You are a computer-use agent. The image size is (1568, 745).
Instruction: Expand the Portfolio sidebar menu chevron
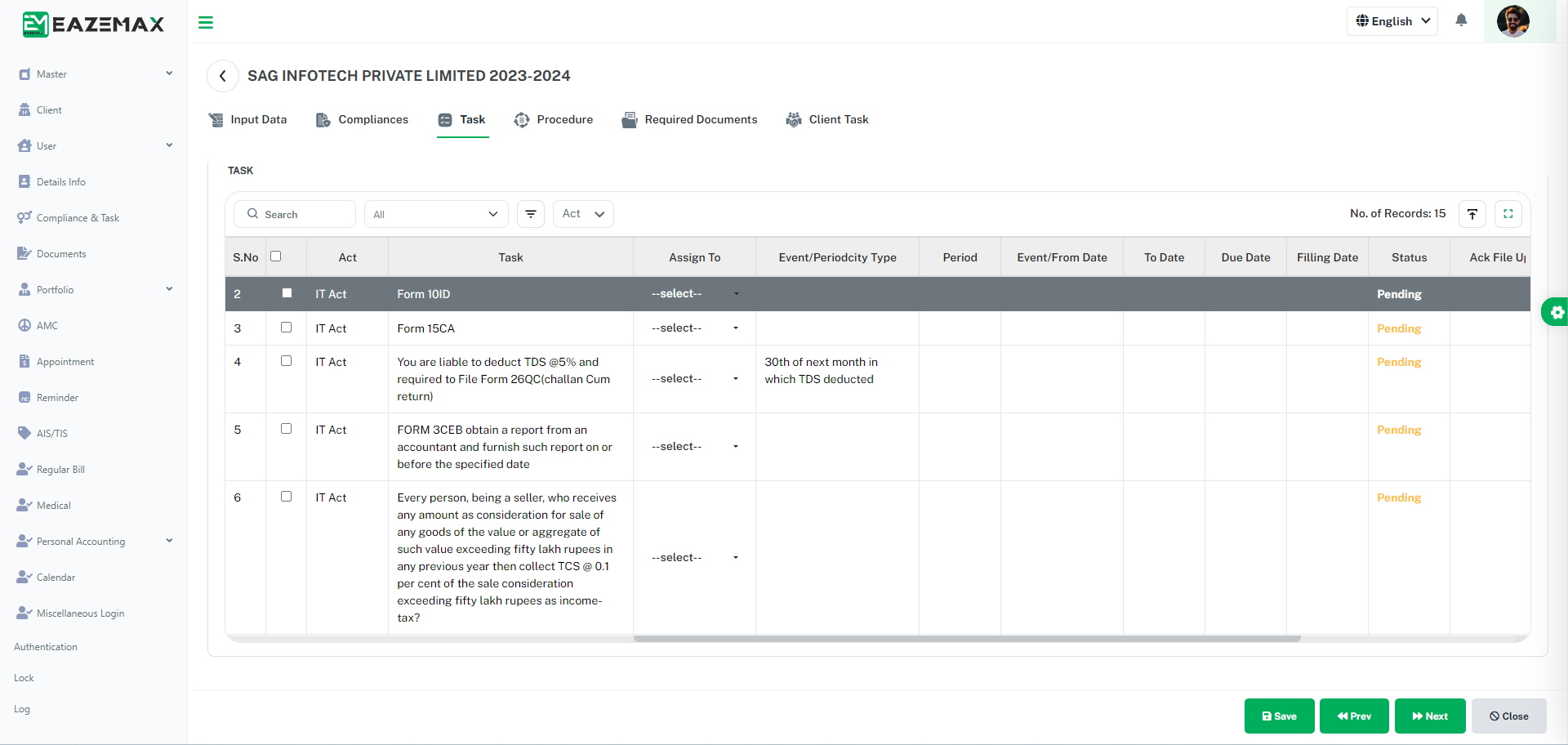(x=169, y=289)
